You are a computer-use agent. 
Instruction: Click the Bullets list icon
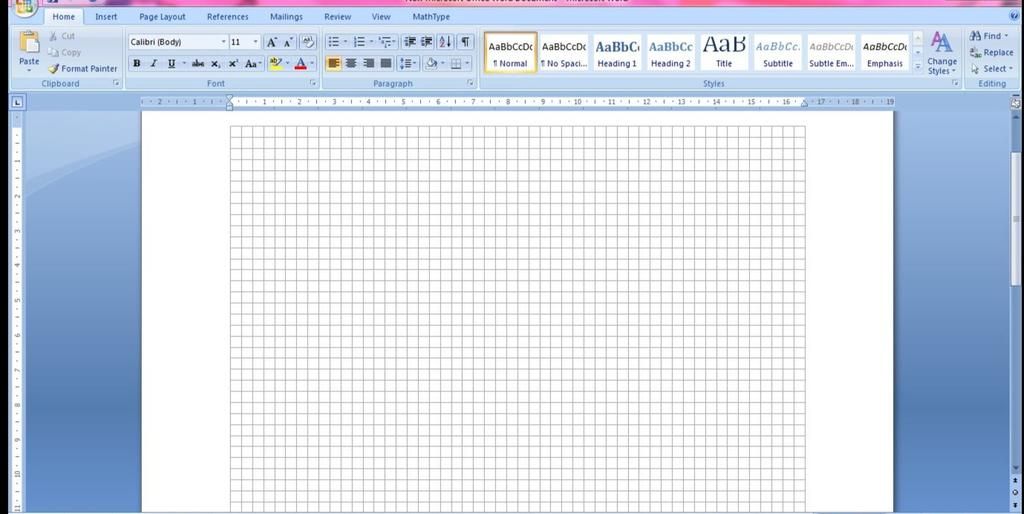pos(334,42)
